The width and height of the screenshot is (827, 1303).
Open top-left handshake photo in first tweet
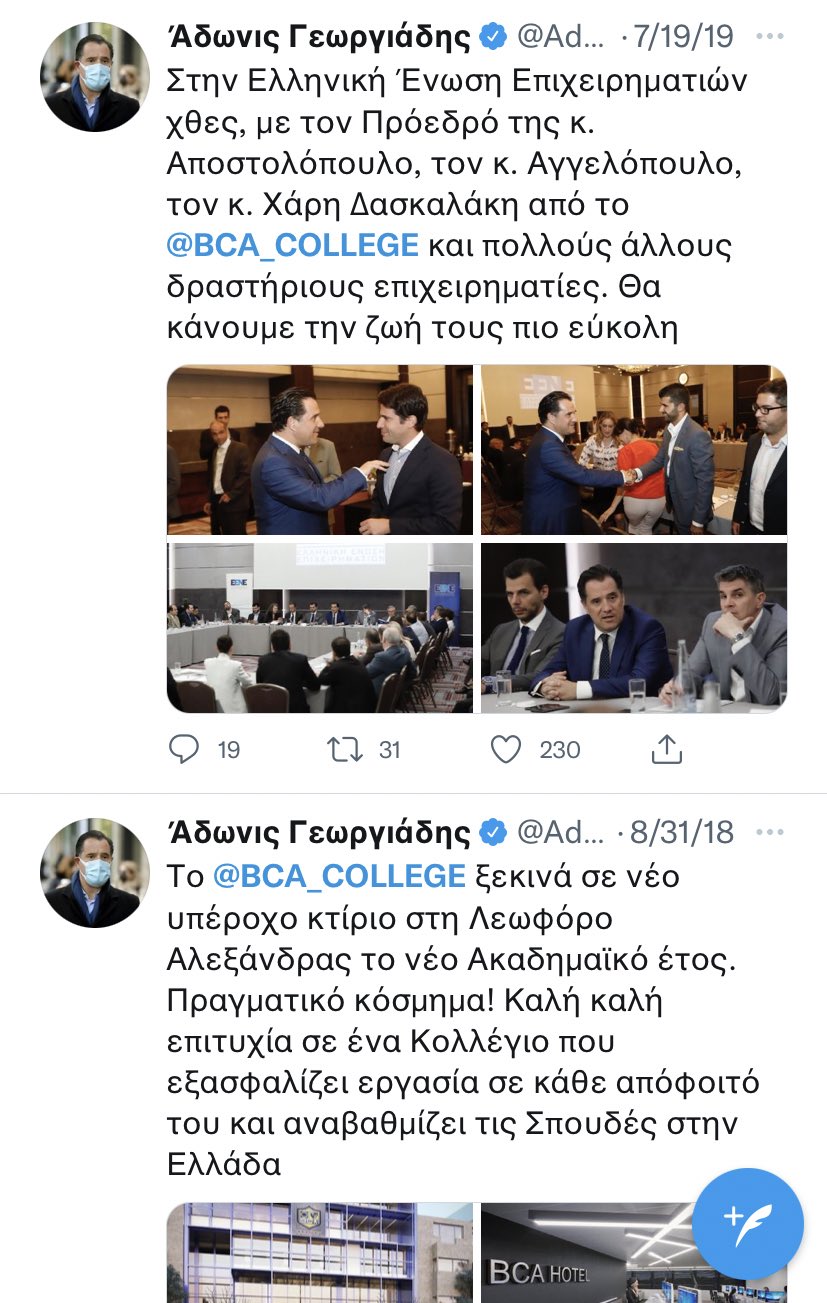pyautogui.click(x=320, y=450)
